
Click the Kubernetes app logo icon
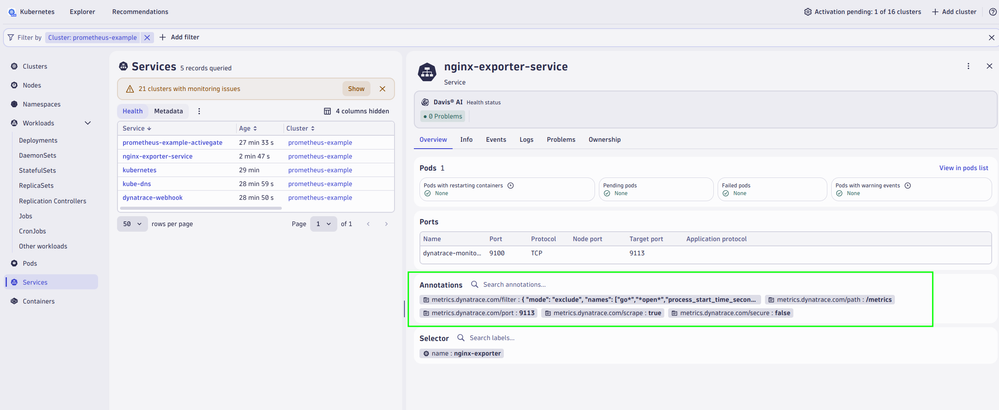pos(10,11)
